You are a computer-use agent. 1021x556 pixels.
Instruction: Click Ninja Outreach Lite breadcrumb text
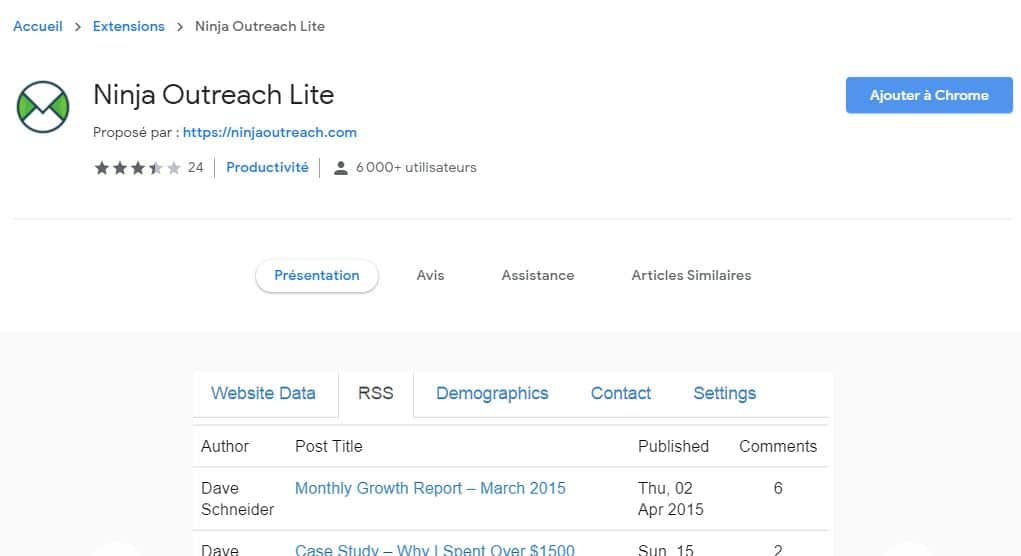click(260, 26)
